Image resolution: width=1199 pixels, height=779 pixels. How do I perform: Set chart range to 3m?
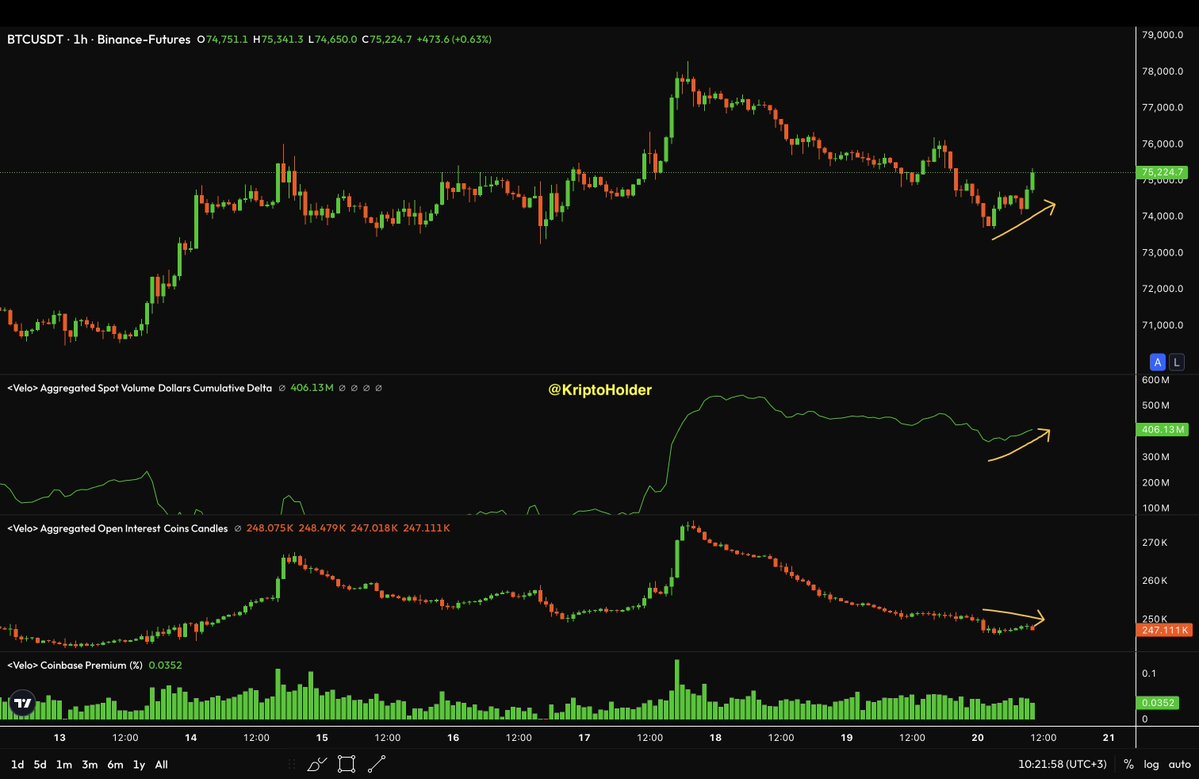tap(89, 764)
